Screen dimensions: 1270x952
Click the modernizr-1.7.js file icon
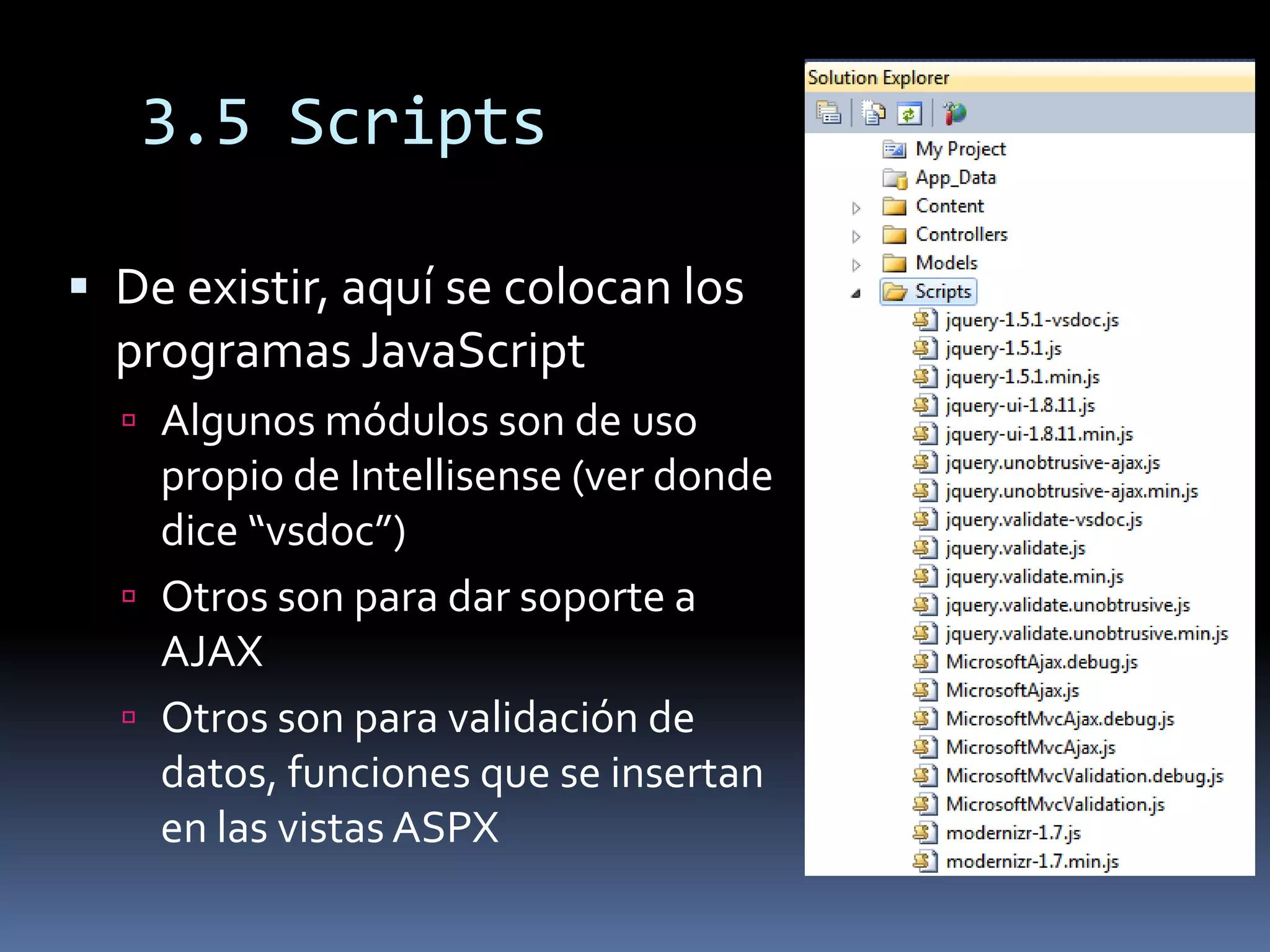coord(925,833)
